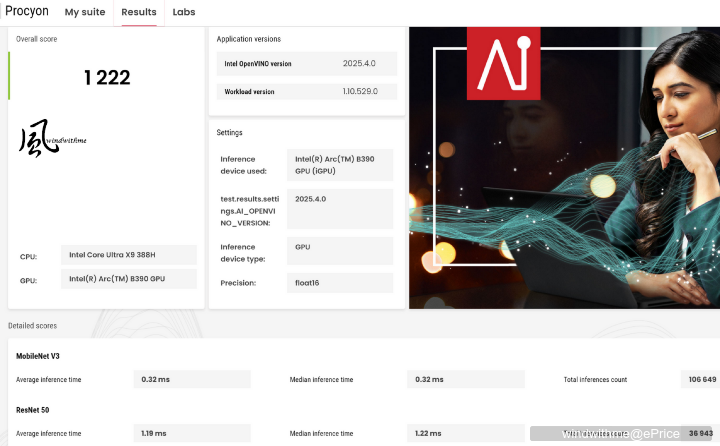This screenshot has width=720, height=446.
Task: Click the Detailed scores heading
Action: [33, 326]
